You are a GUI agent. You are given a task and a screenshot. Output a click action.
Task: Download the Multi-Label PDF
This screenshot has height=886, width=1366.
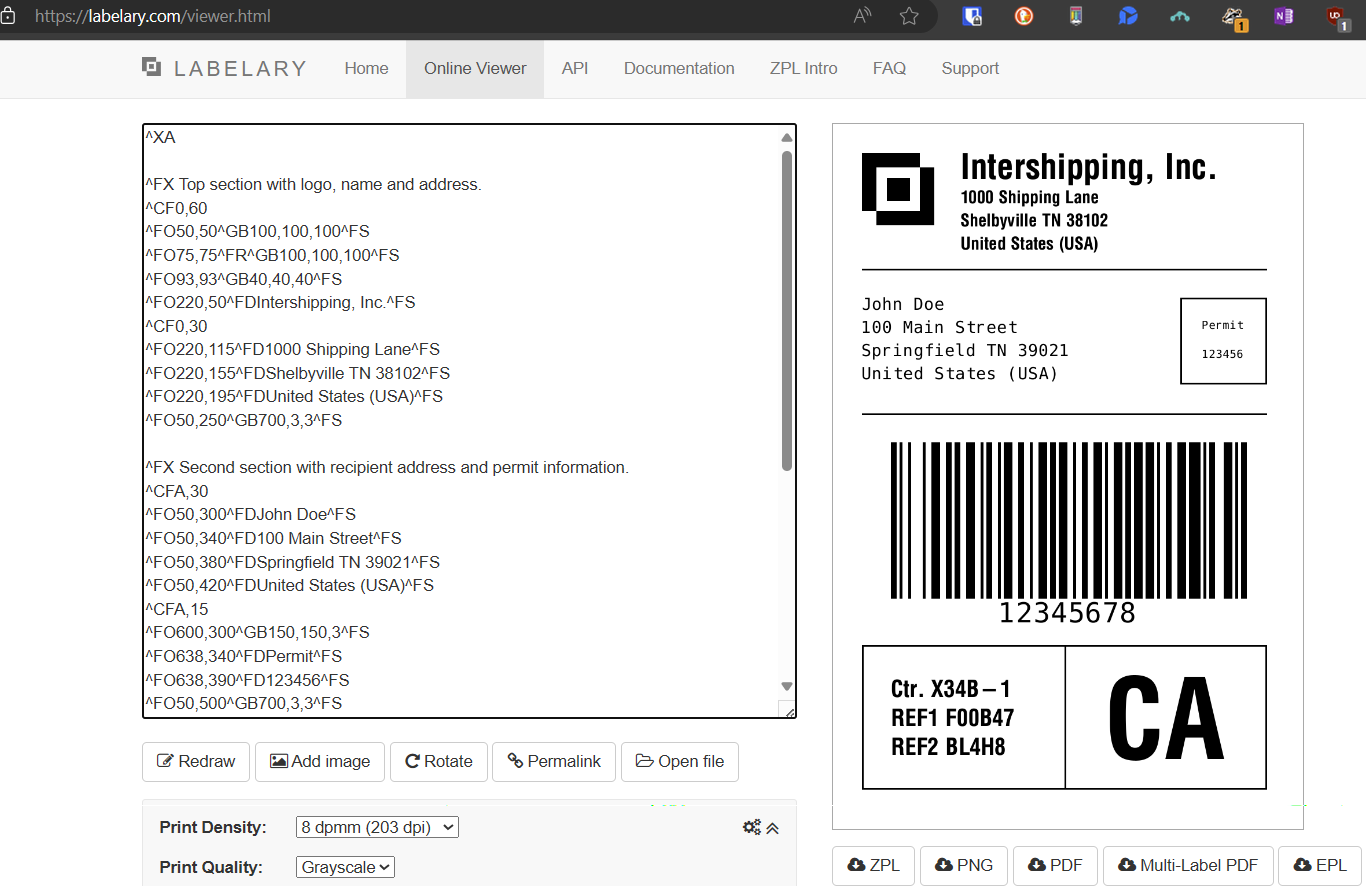(1187, 865)
